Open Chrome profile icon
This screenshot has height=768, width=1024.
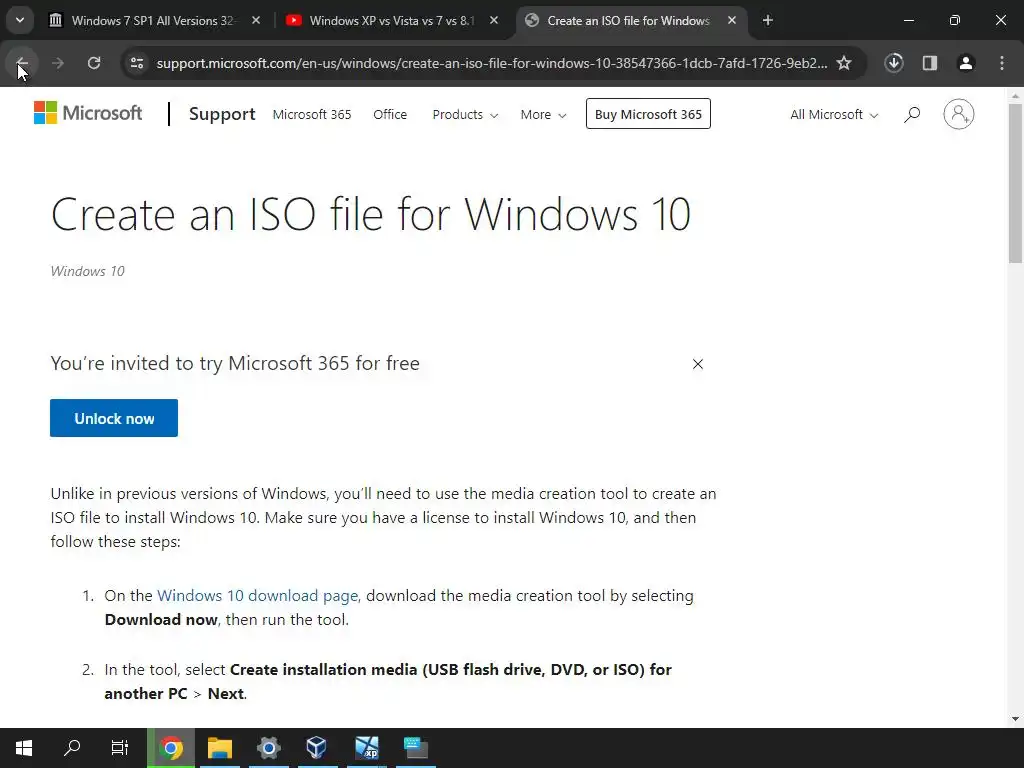(966, 63)
